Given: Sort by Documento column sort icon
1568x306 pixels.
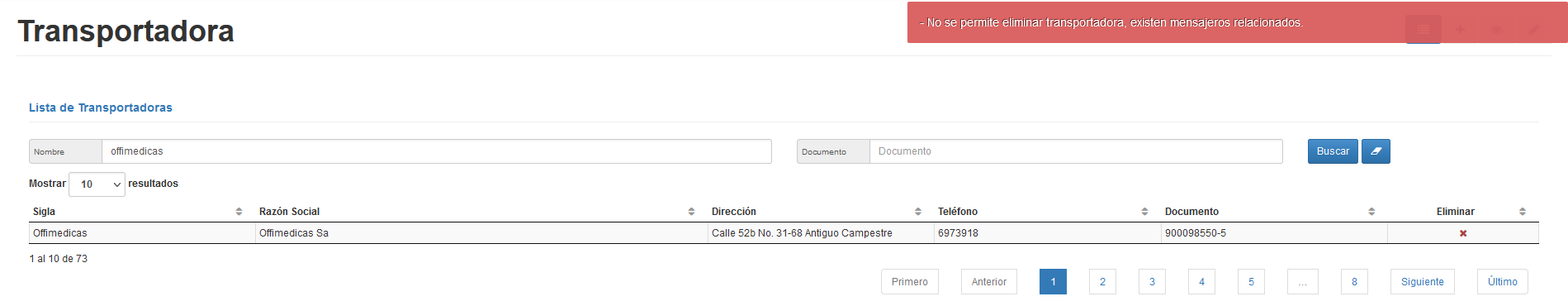Looking at the screenshot, I should click(1371, 212).
